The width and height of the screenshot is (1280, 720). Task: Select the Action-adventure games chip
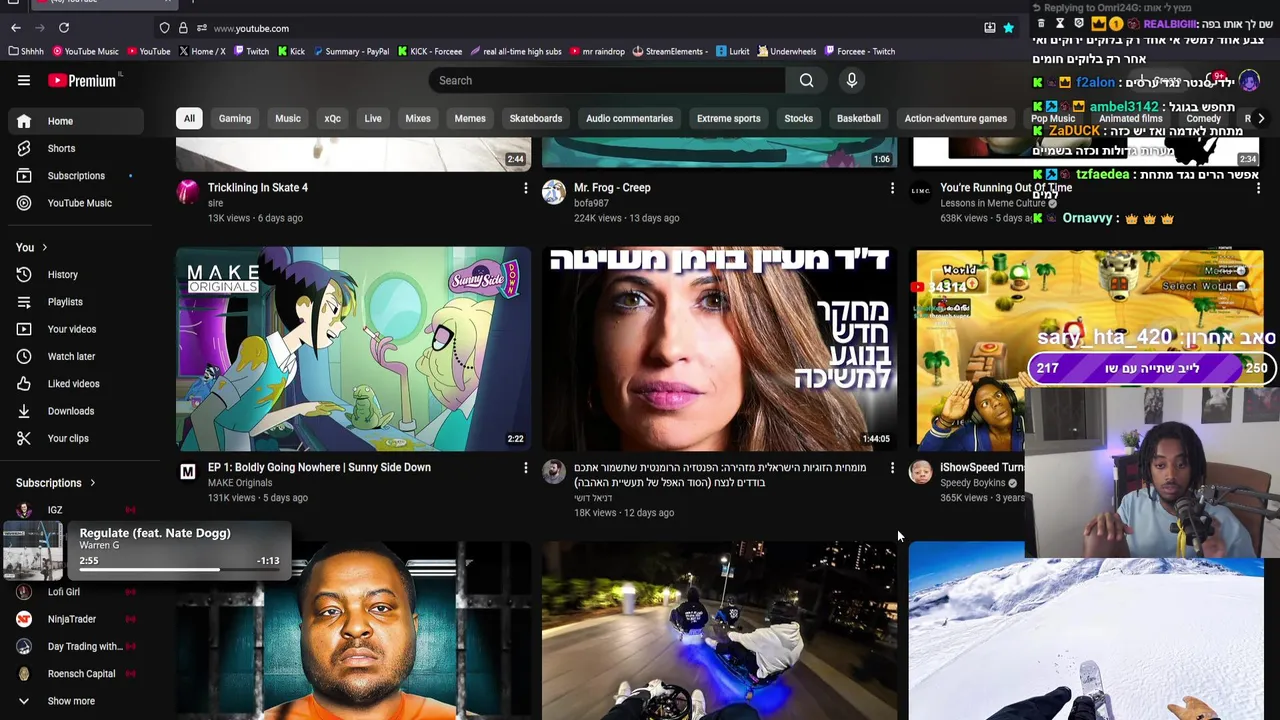pos(956,118)
